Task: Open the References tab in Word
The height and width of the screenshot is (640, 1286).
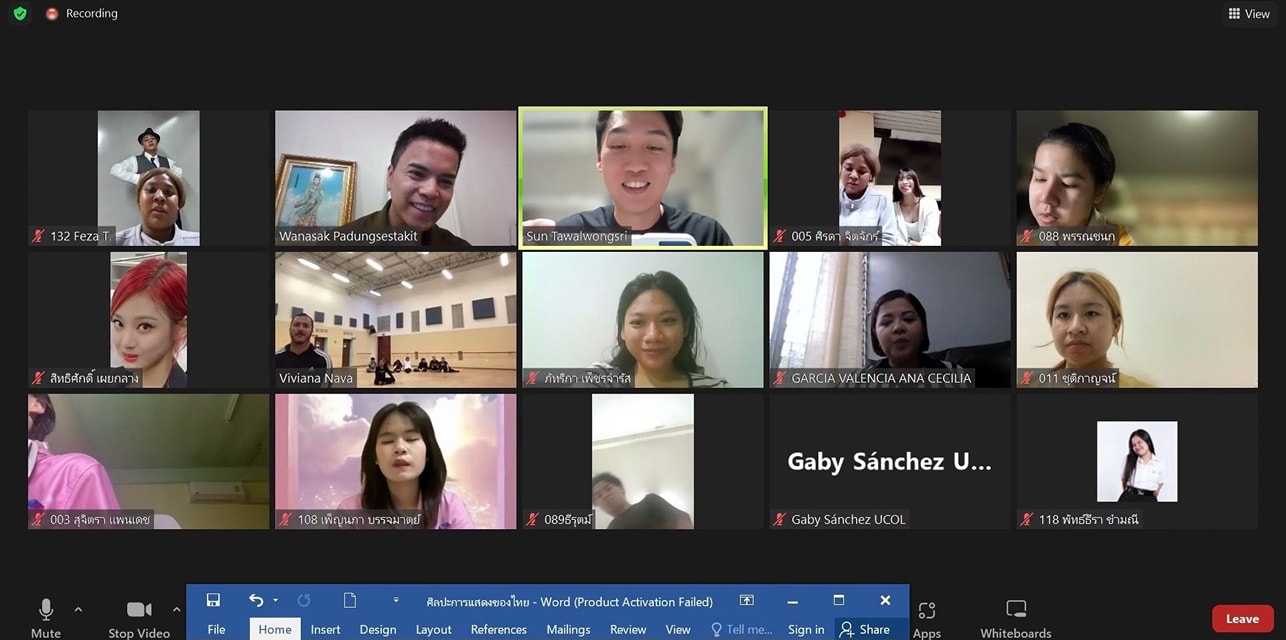Action: [498, 629]
